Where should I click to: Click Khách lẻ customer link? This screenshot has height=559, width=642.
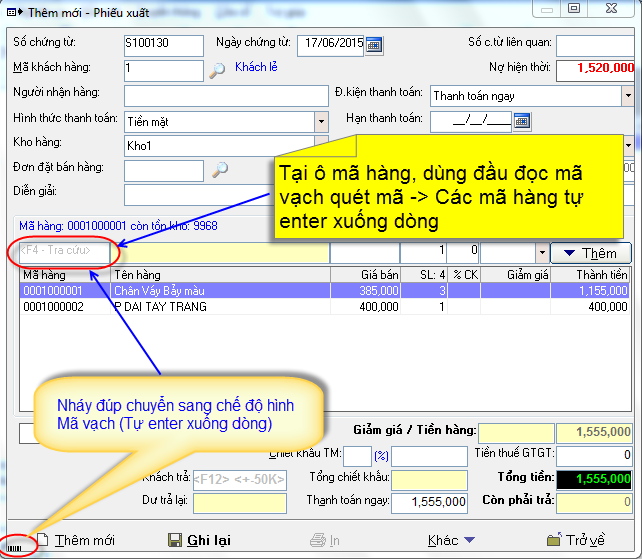click(256, 68)
